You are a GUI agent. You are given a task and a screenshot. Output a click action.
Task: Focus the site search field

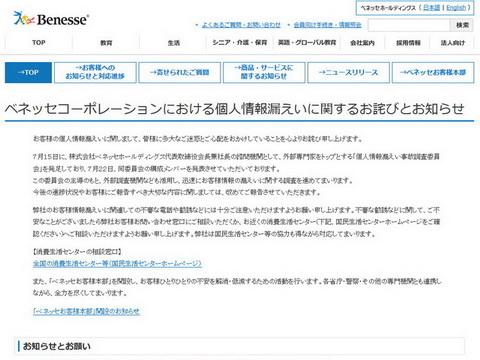point(409,25)
